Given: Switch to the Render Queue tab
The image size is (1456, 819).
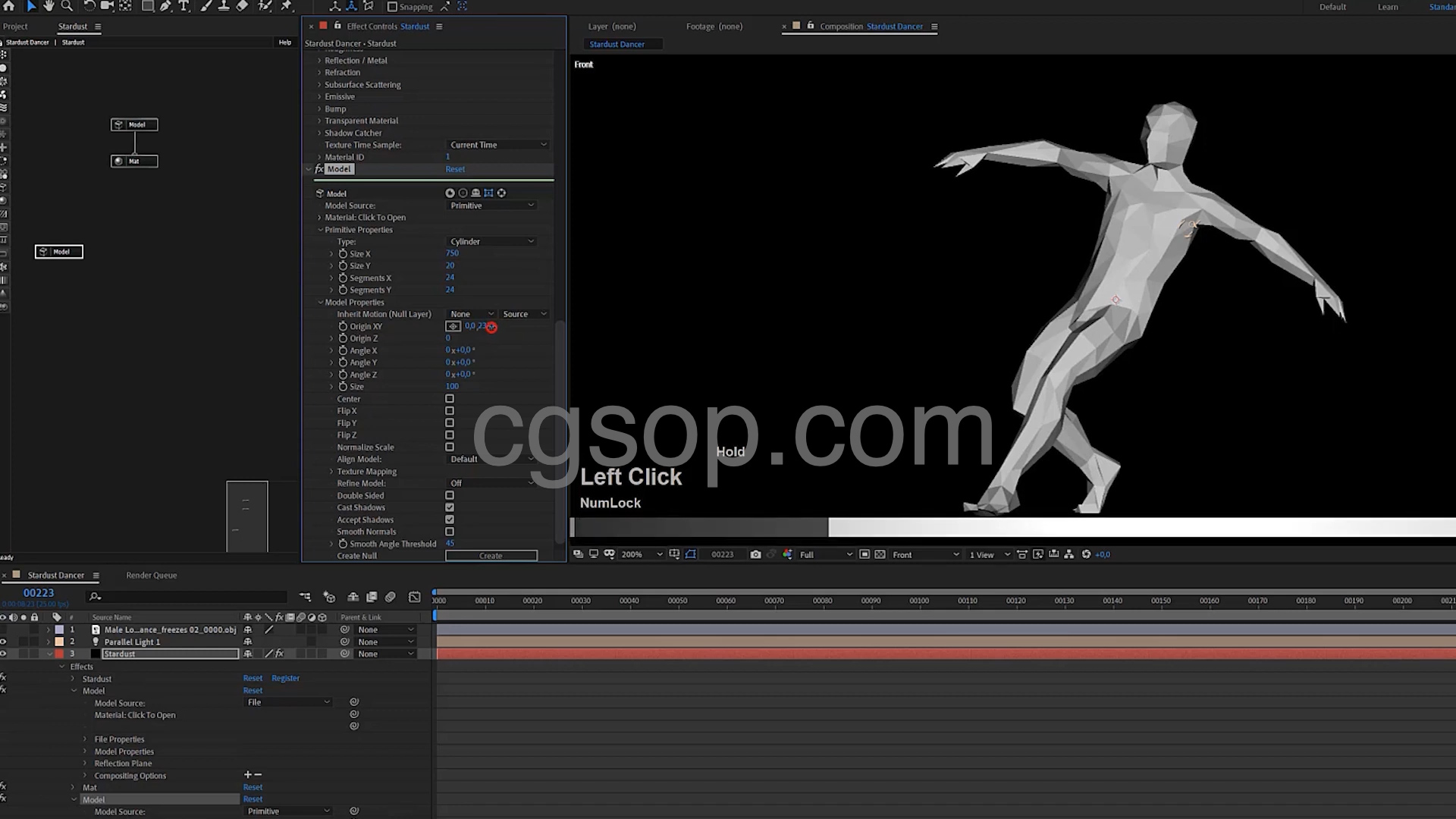Looking at the screenshot, I should (151, 575).
